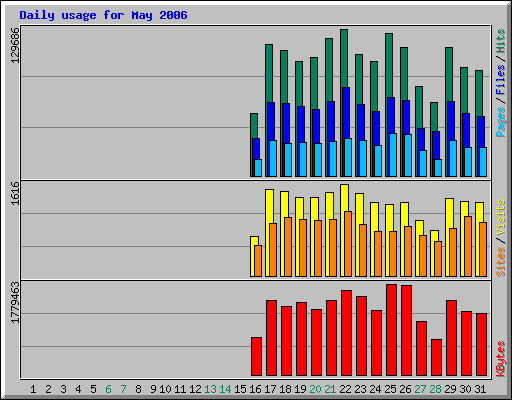Screen dimensions: 512x400
Task: Click the 1779463 y-axis value
Action: tap(15, 303)
